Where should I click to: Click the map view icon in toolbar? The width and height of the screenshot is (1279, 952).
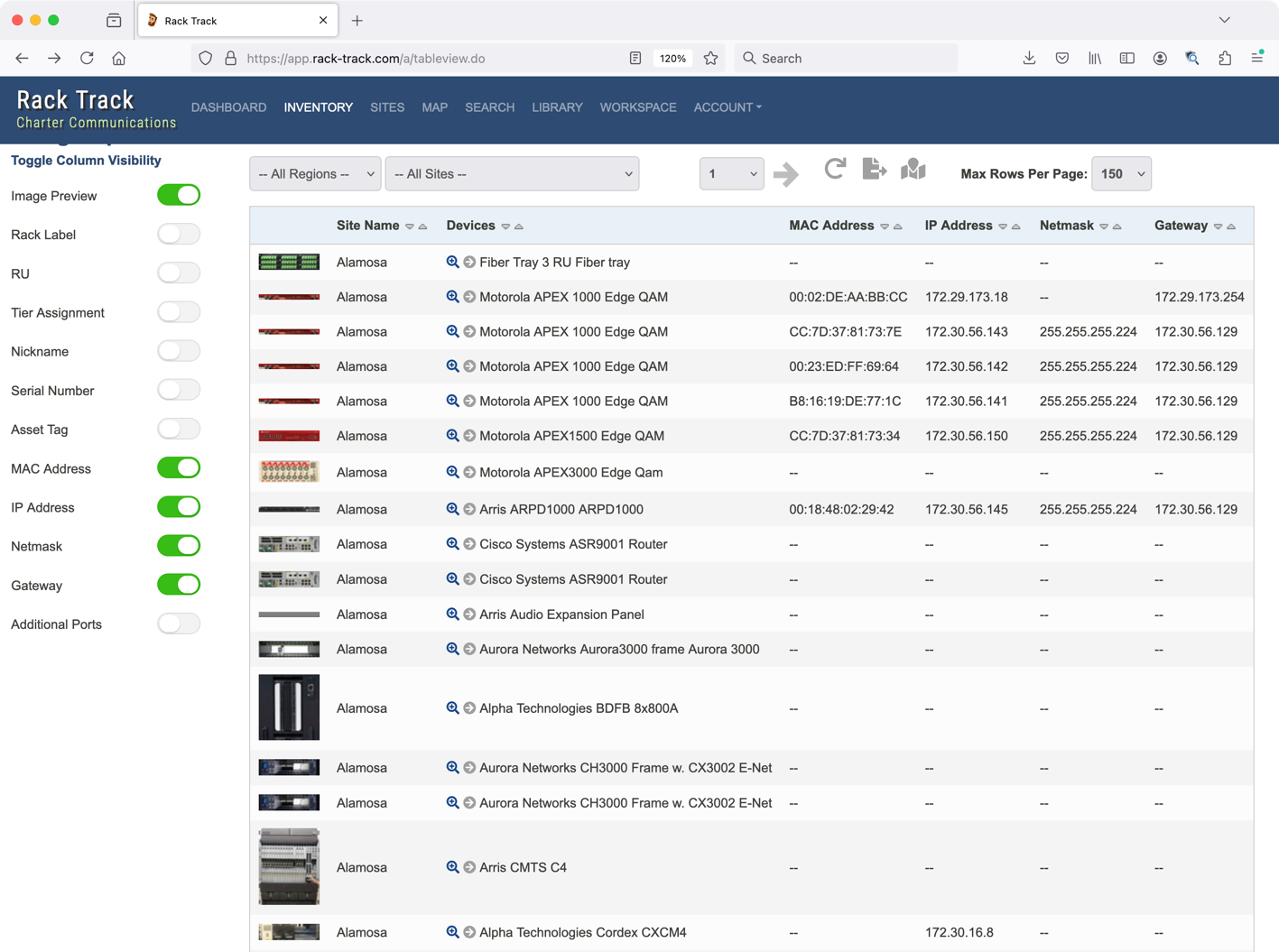pos(913,170)
